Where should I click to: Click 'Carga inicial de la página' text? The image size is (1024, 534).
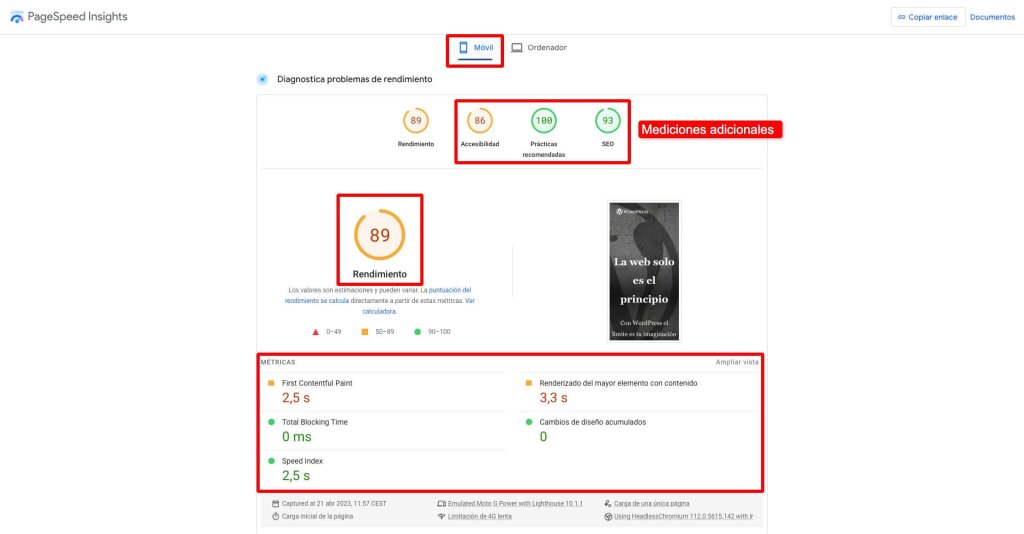point(317,516)
